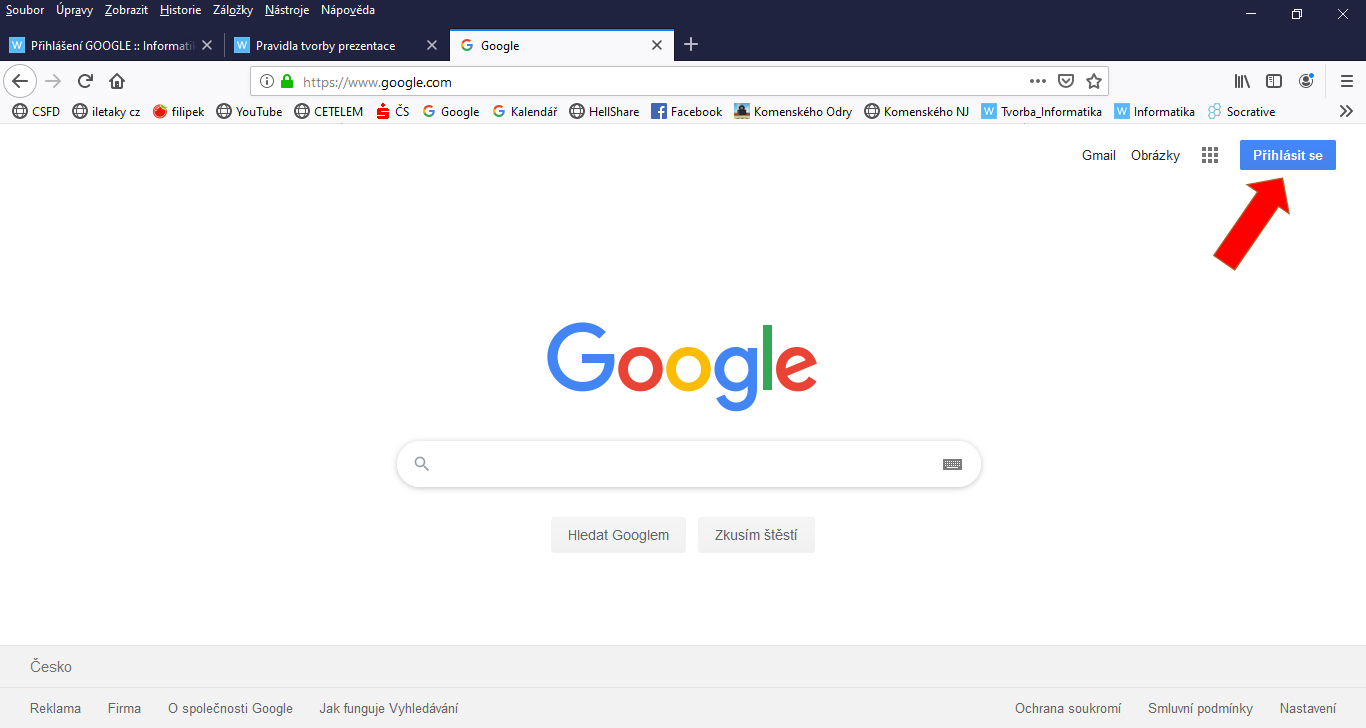
Task: Open the Tvorba_Informatika bookmark
Action: pyautogui.click(x=1041, y=112)
